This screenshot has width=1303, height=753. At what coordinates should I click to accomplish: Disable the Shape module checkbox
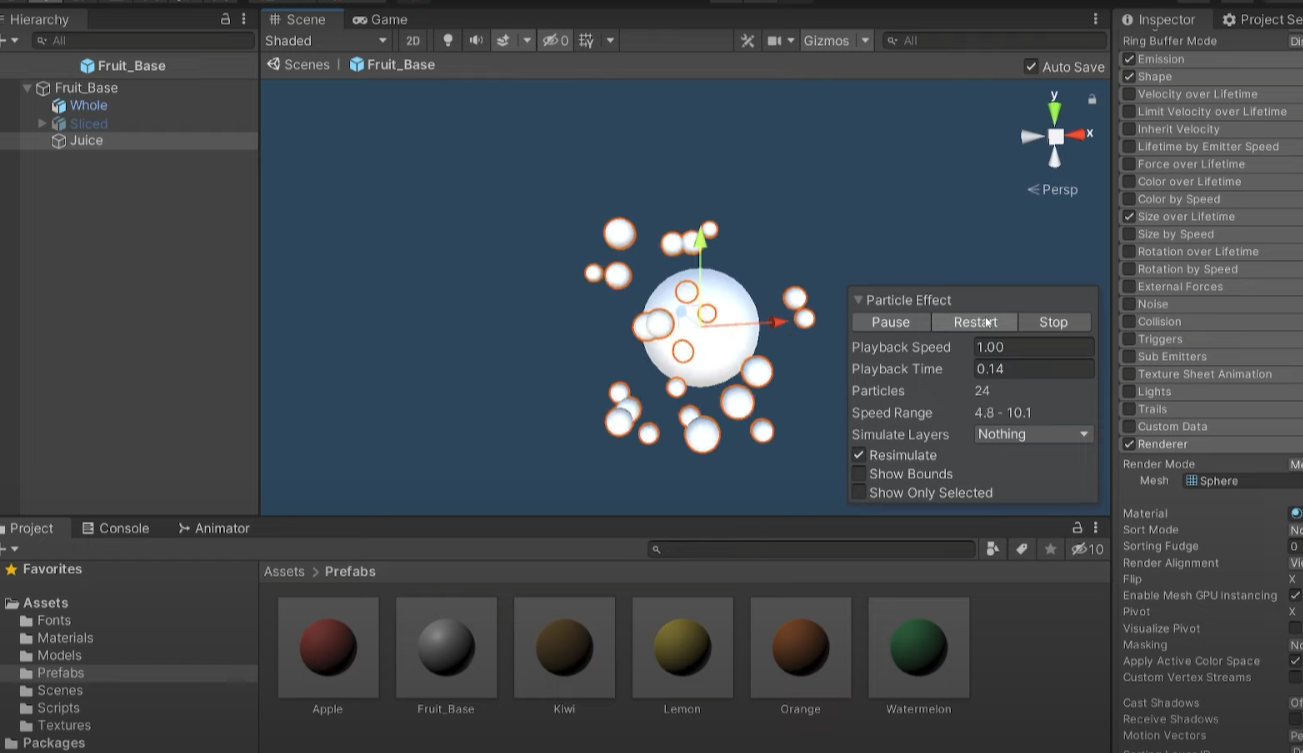(1129, 77)
